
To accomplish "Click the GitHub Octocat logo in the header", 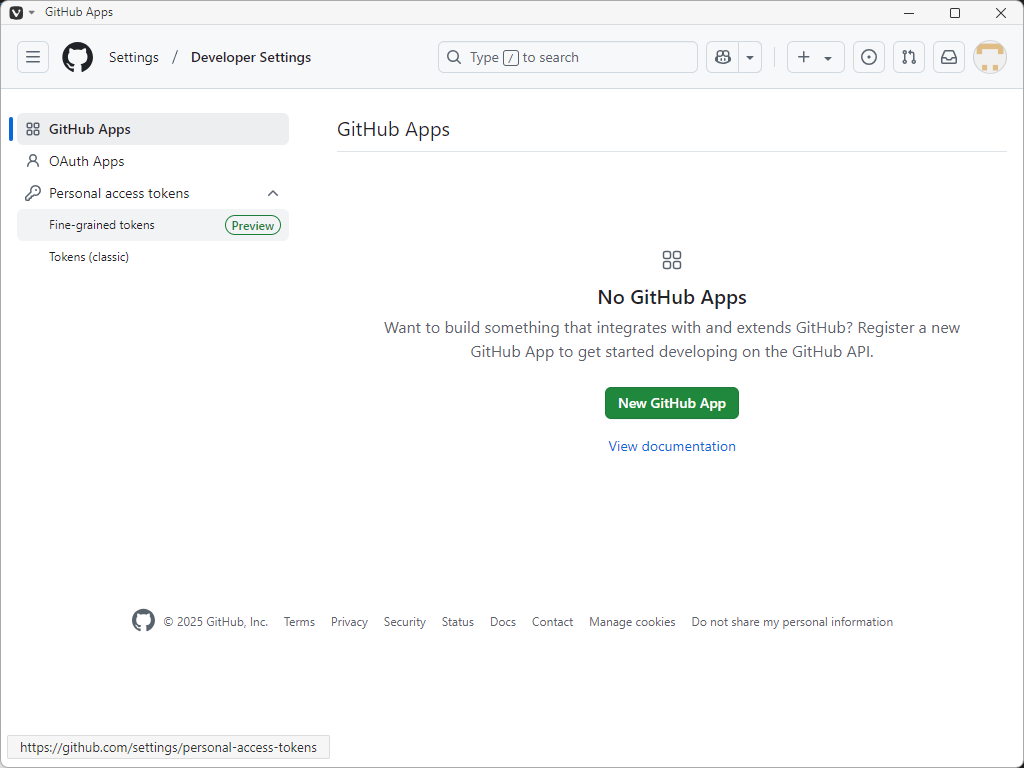I will [77, 57].
